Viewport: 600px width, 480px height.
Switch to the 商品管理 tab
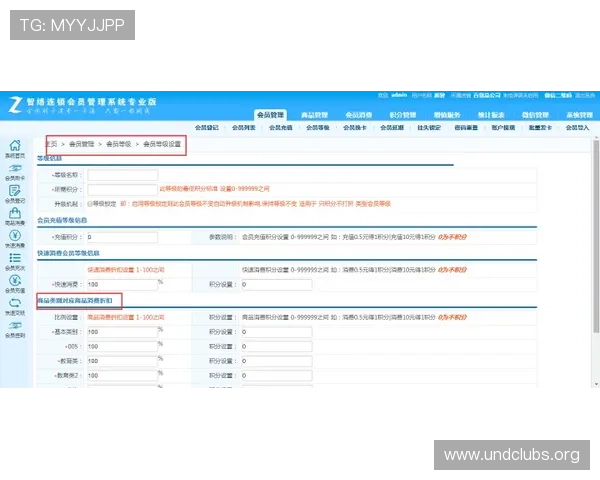(x=315, y=115)
